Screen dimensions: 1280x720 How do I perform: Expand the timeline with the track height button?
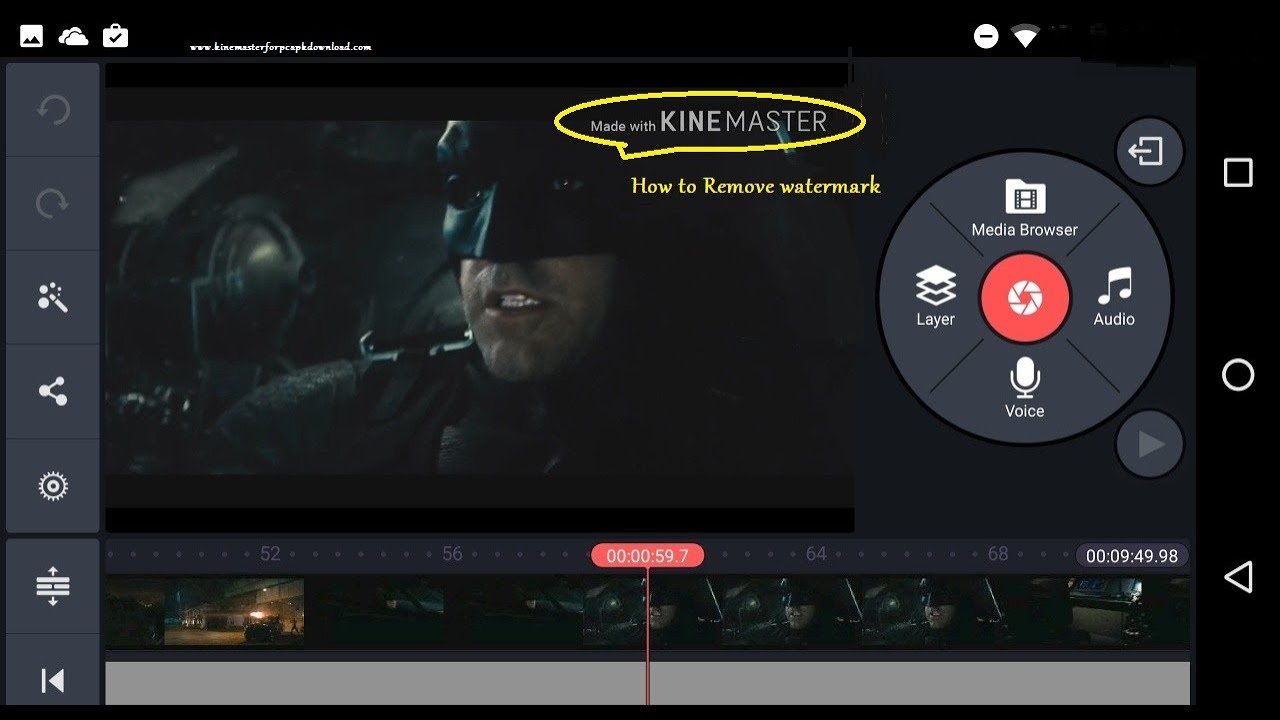[53, 586]
